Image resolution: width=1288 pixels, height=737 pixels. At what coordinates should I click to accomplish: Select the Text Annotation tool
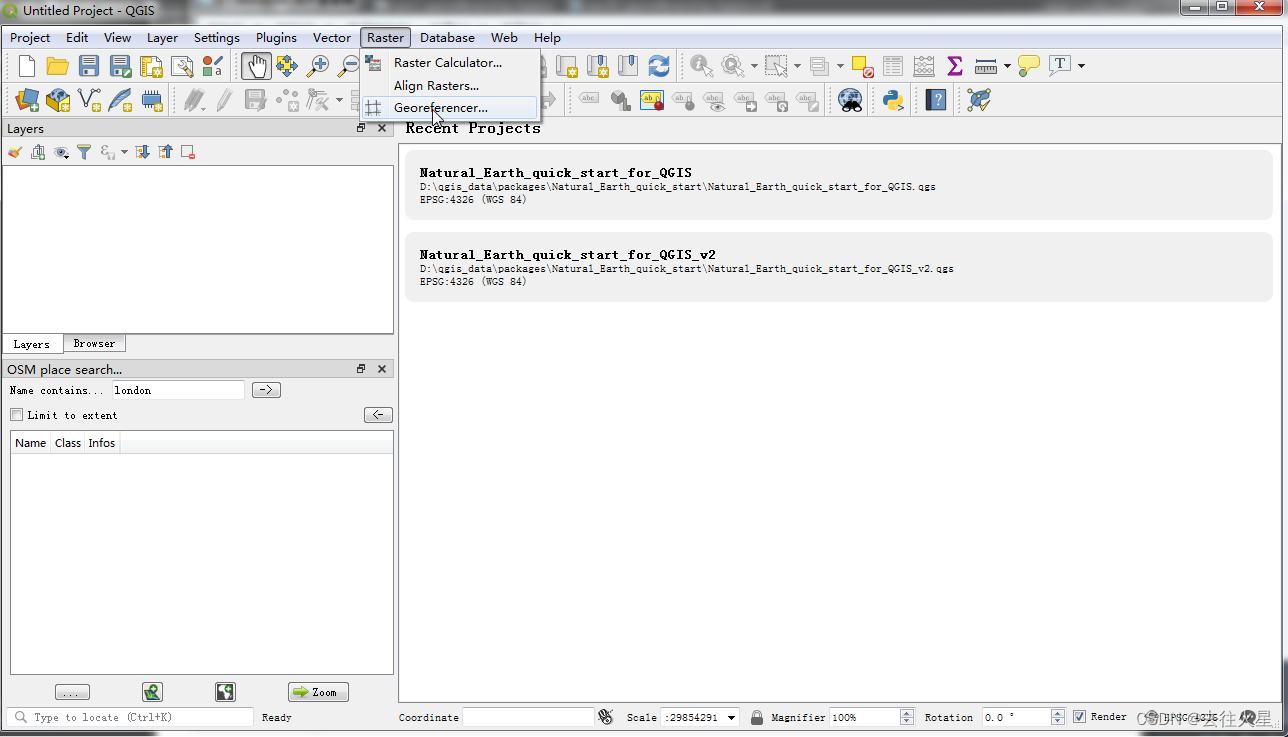(x=1060, y=66)
